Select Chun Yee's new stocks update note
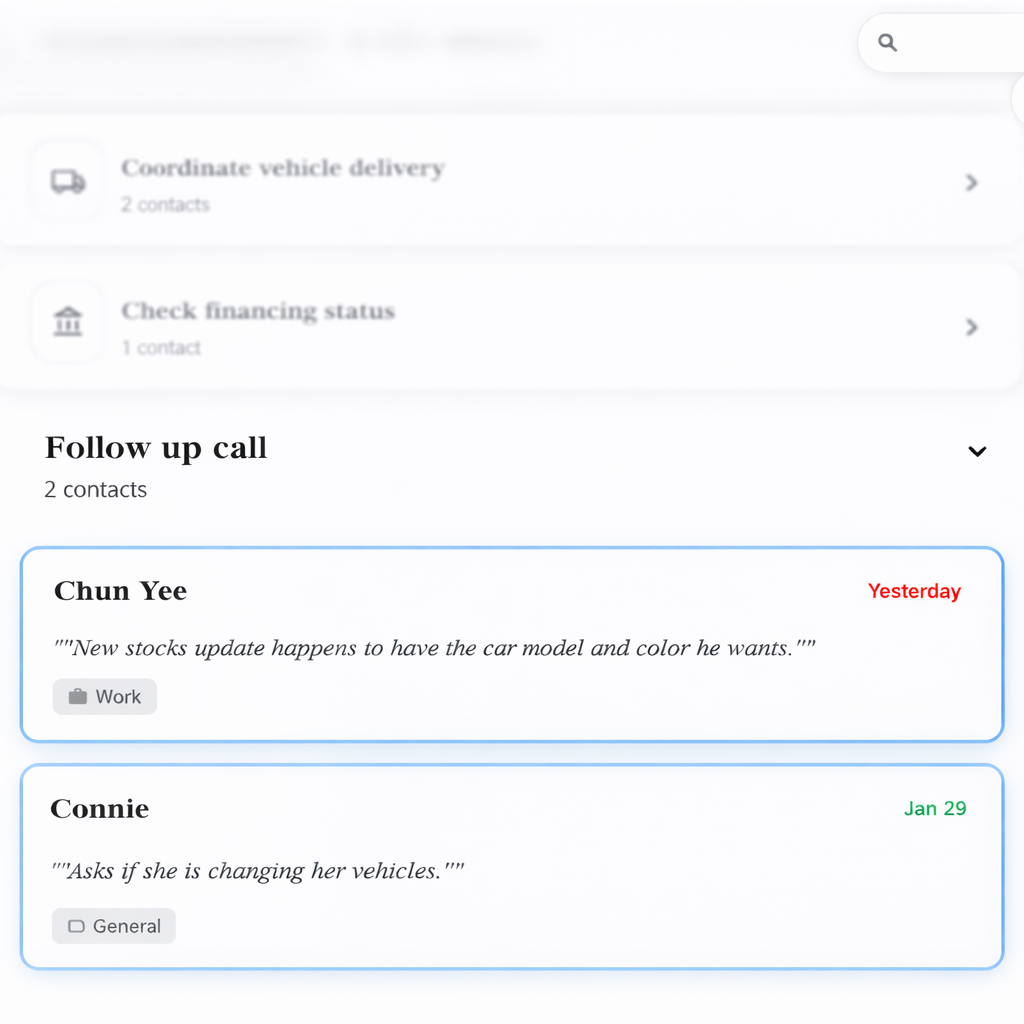The width and height of the screenshot is (1024, 1024). tap(434, 648)
